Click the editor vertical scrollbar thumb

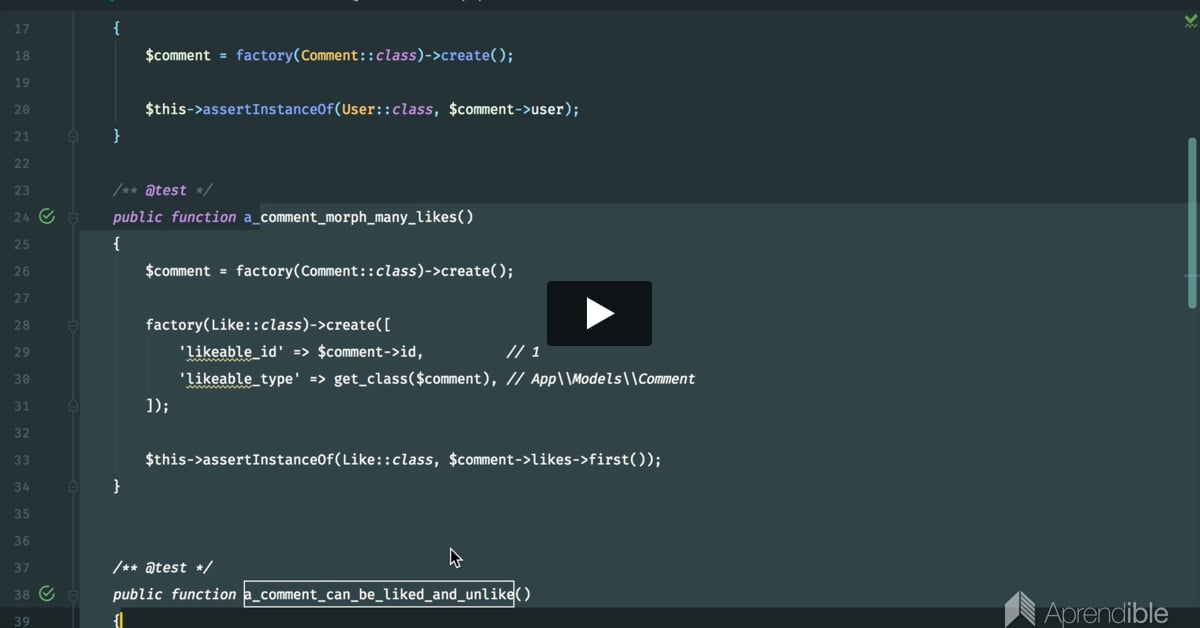1191,223
